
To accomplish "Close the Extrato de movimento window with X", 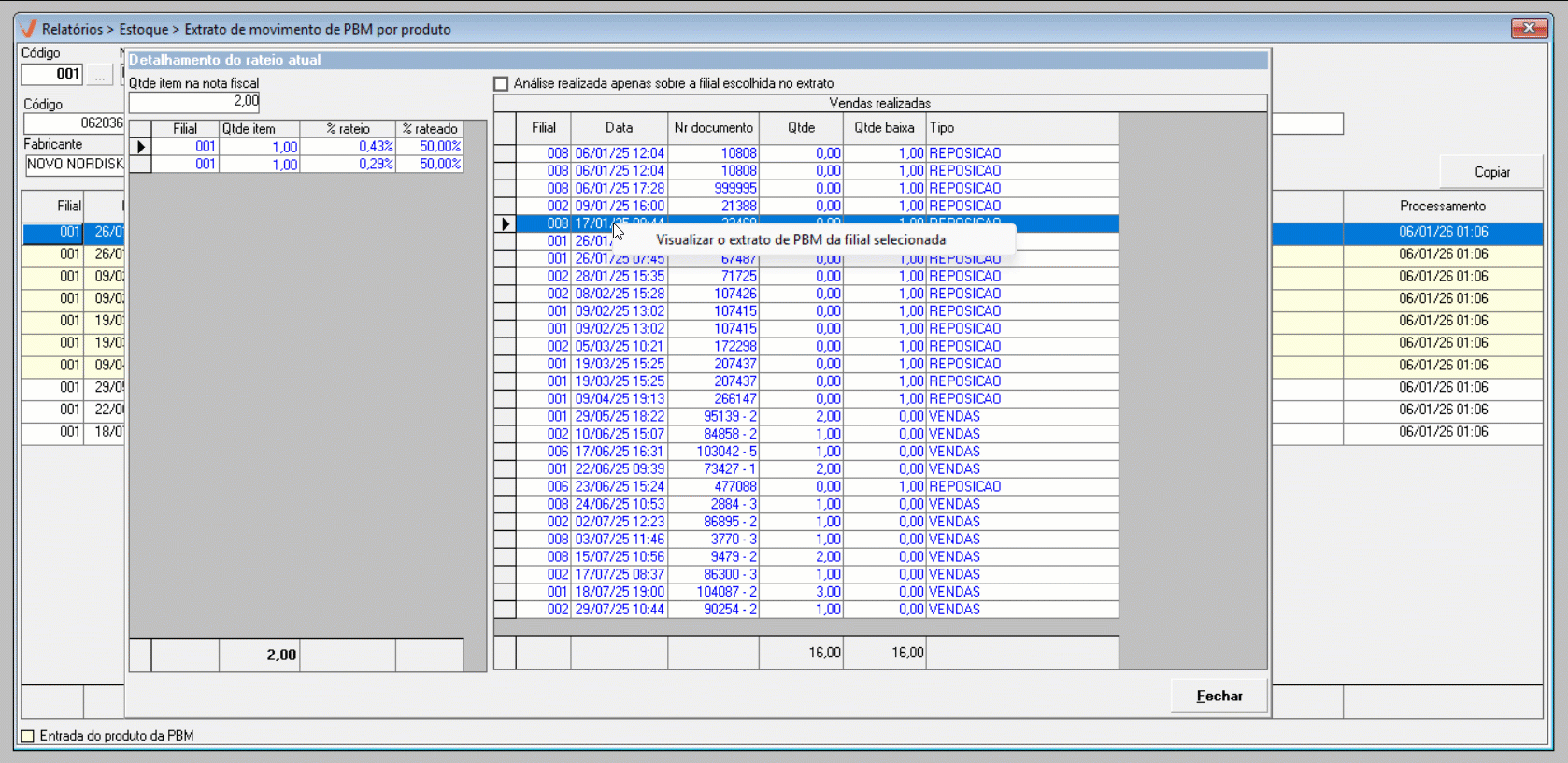I will pos(1529,28).
